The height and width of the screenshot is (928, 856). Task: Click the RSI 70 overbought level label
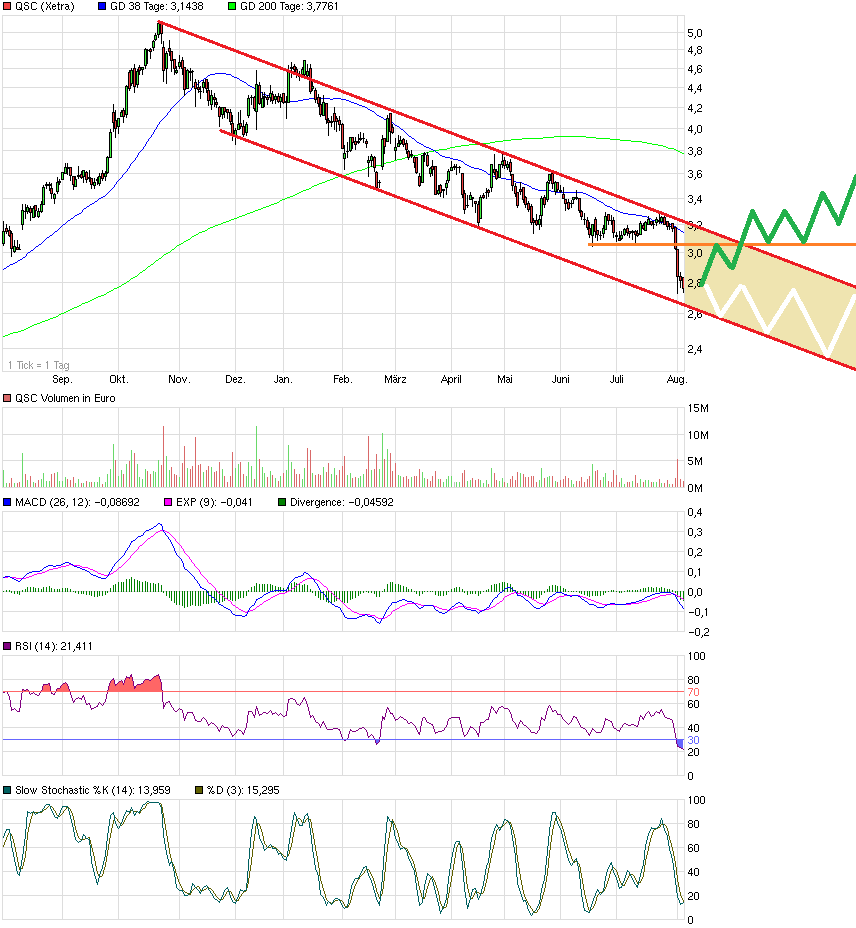coord(690,690)
